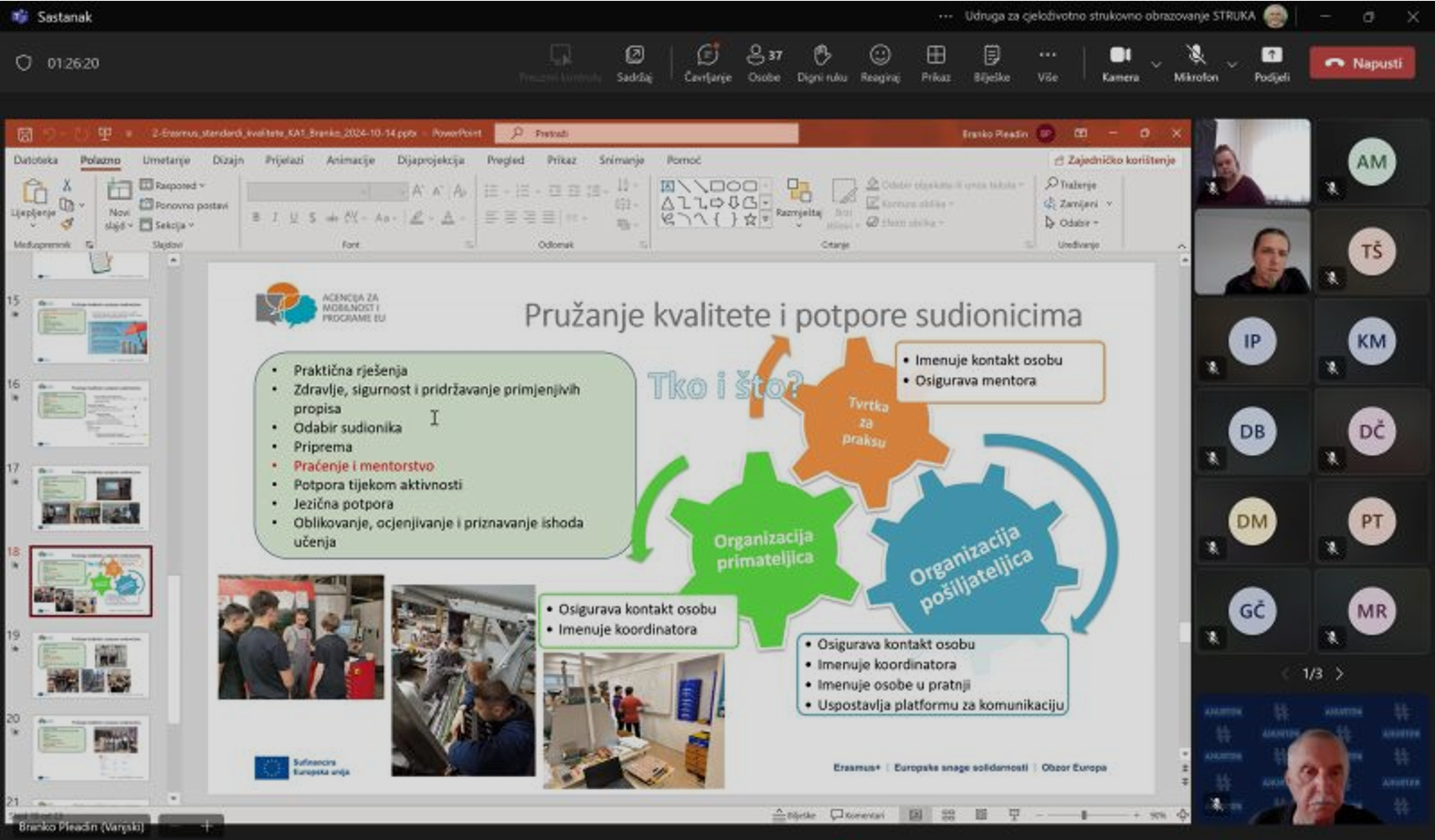
Task: Click Ponovno postavi reset button
Action: tap(184, 205)
